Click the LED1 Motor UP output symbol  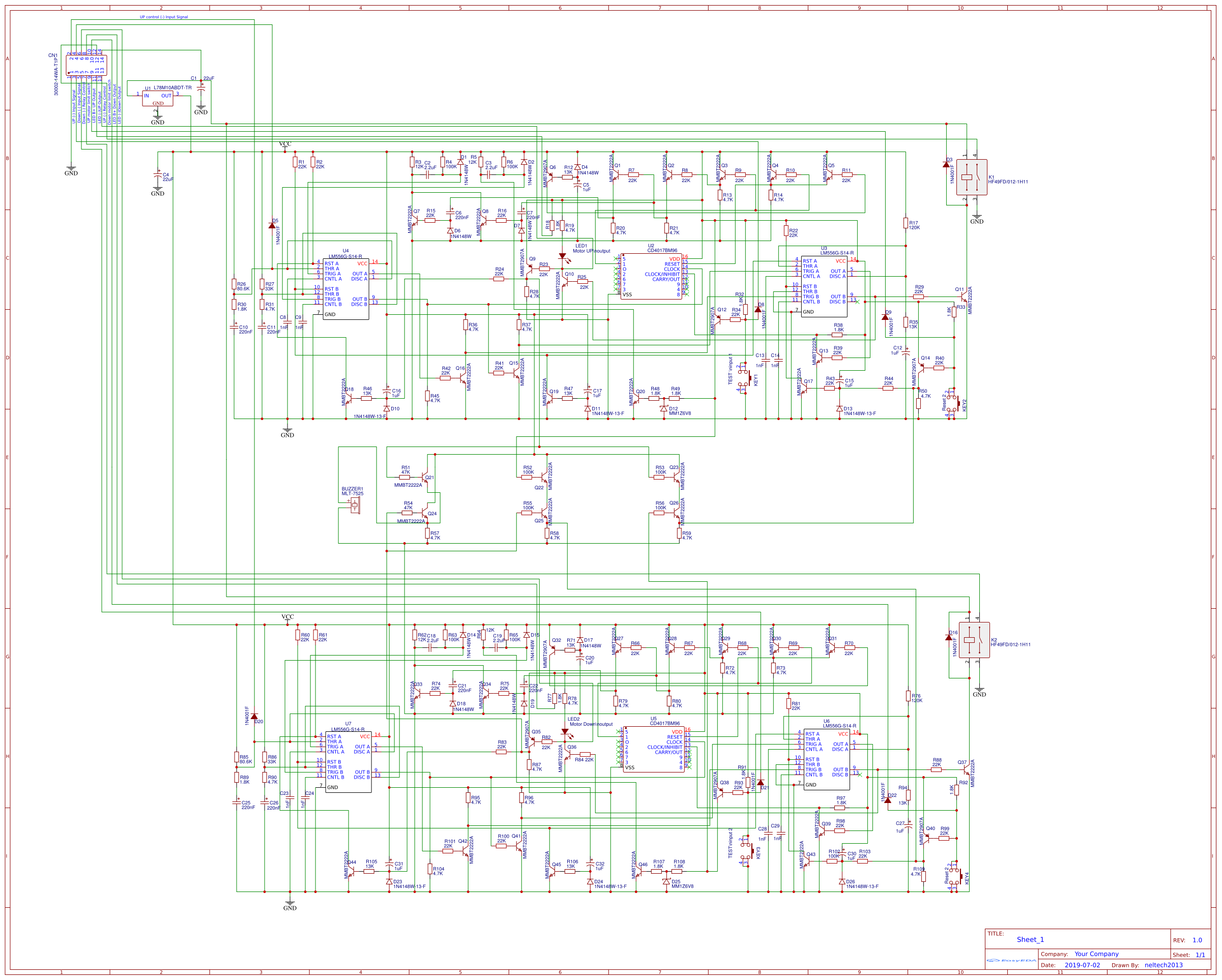click(562, 257)
